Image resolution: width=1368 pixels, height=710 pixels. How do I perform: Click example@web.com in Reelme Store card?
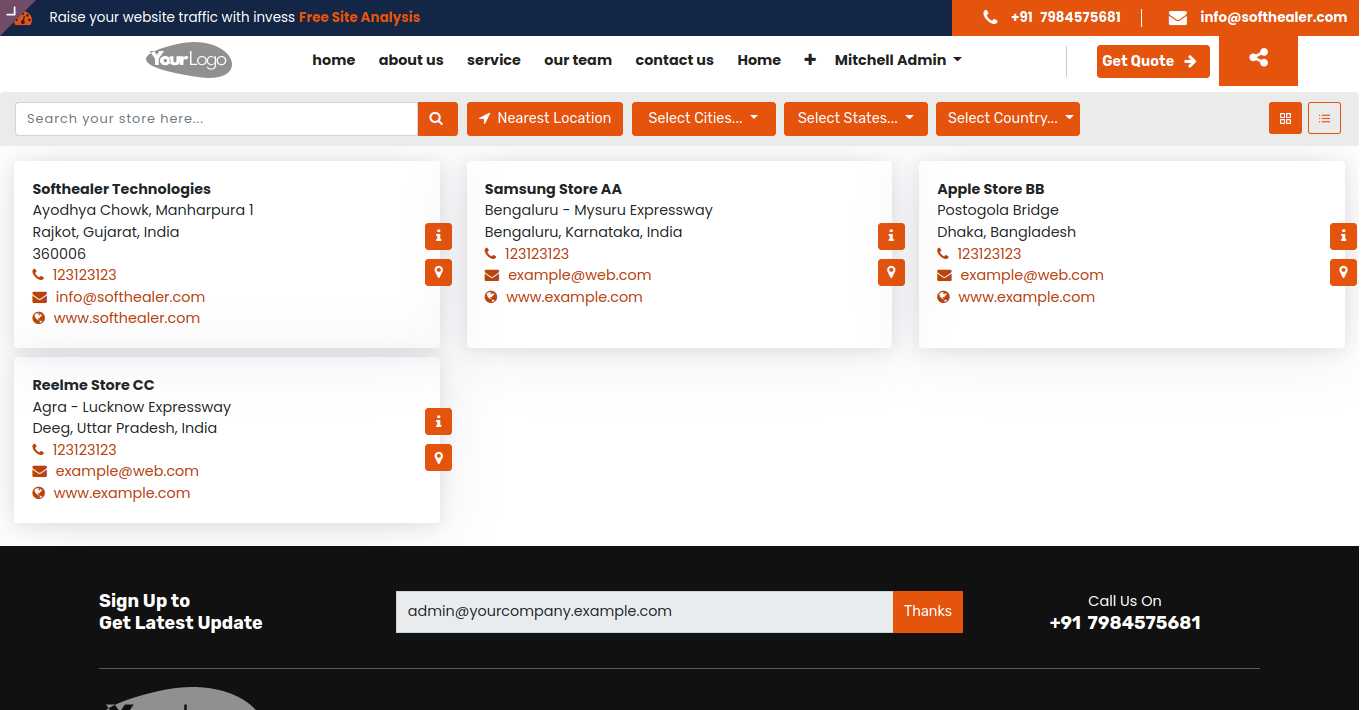click(127, 471)
